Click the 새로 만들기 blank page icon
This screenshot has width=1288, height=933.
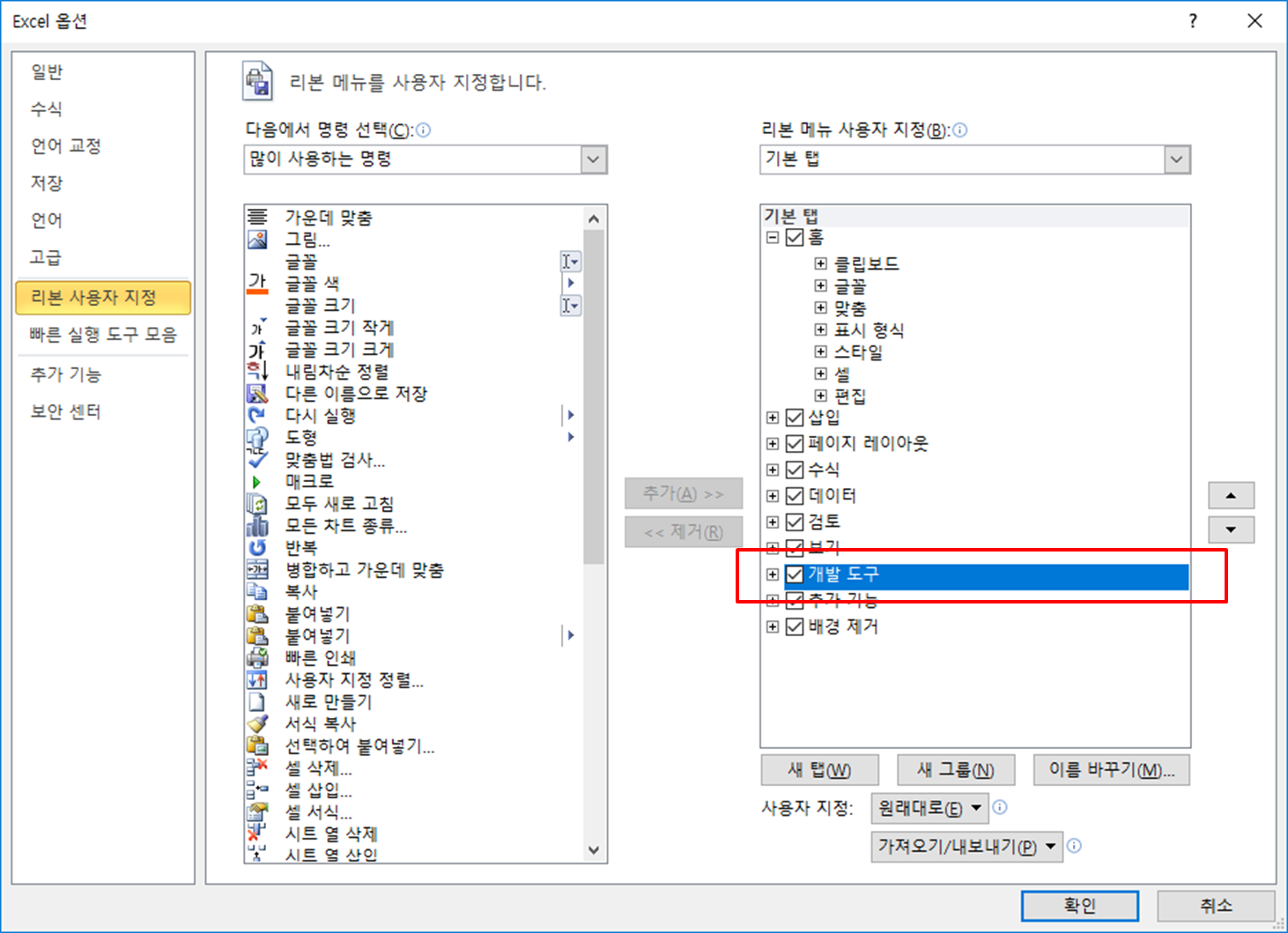click(257, 701)
